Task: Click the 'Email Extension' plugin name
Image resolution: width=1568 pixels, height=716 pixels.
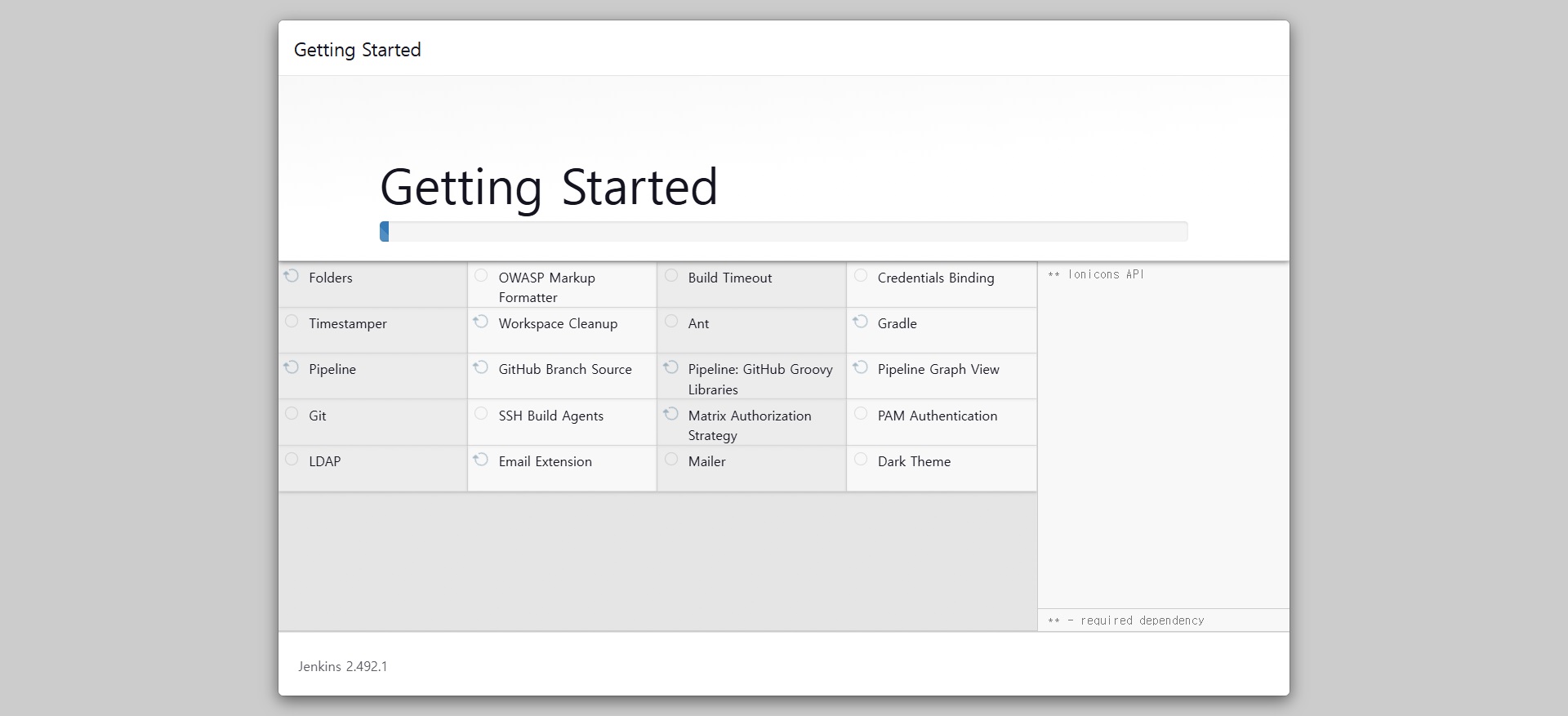Action: [546, 461]
